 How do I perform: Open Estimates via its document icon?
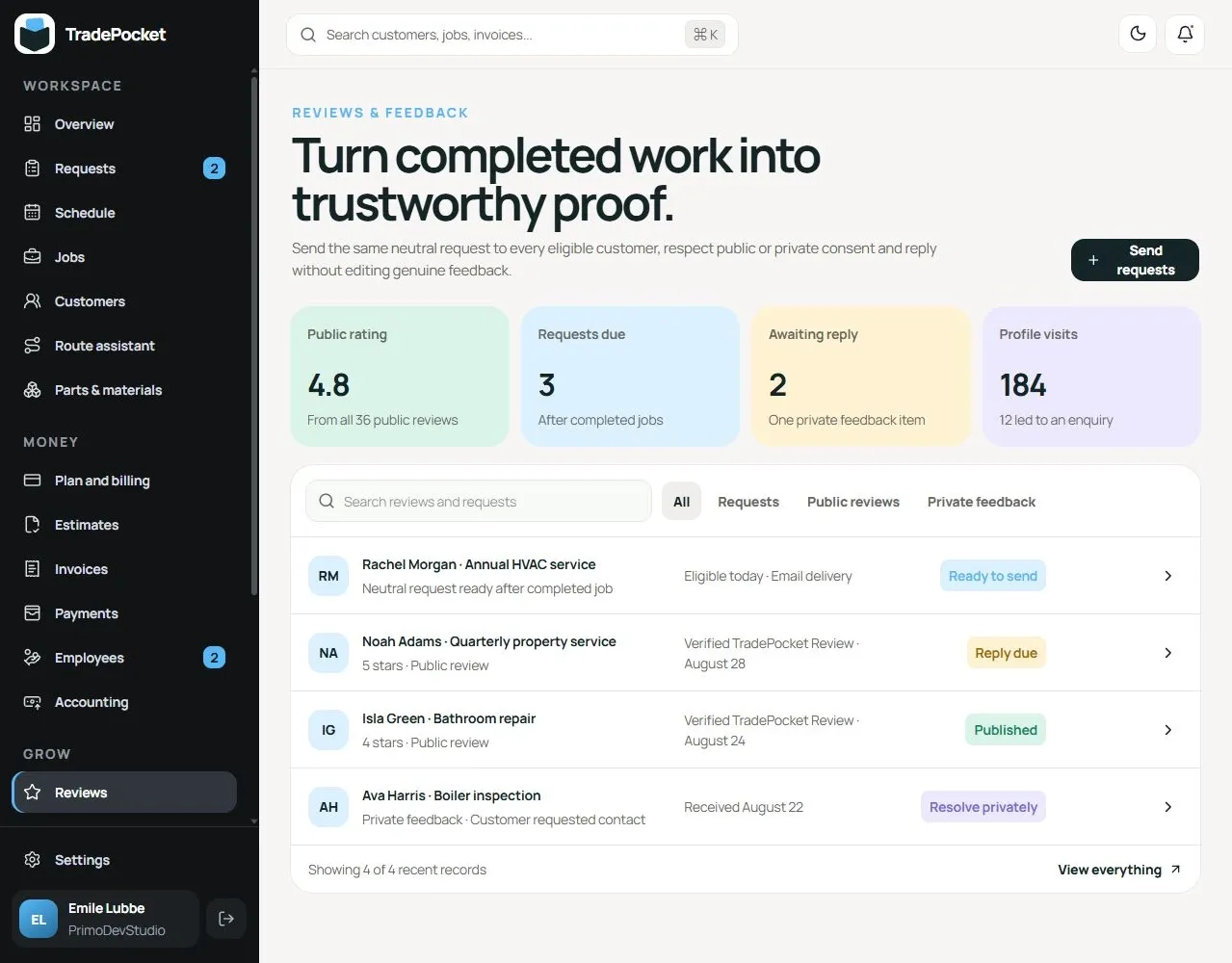tap(32, 525)
